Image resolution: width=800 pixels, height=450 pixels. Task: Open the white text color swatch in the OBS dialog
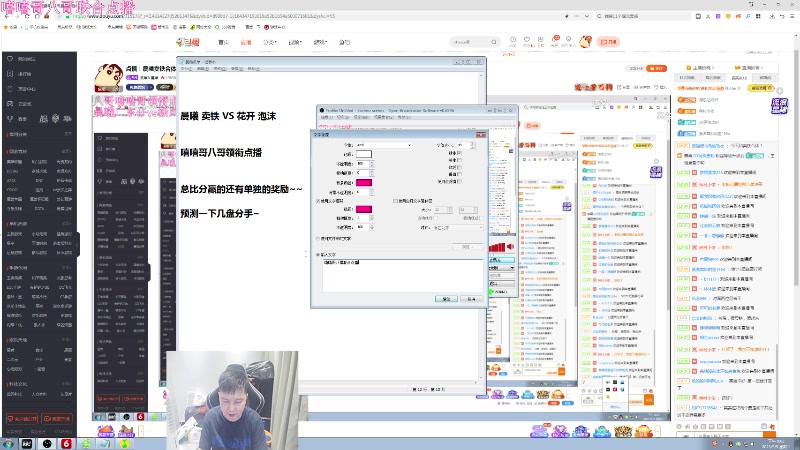tap(364, 154)
